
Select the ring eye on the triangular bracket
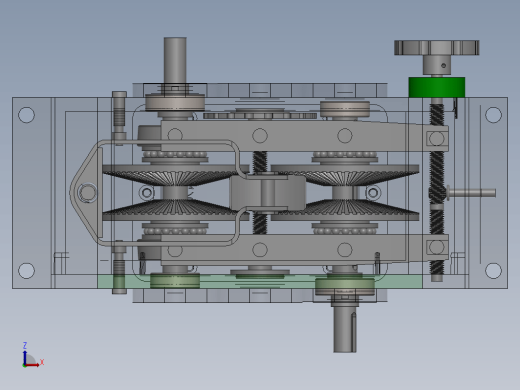(87, 193)
